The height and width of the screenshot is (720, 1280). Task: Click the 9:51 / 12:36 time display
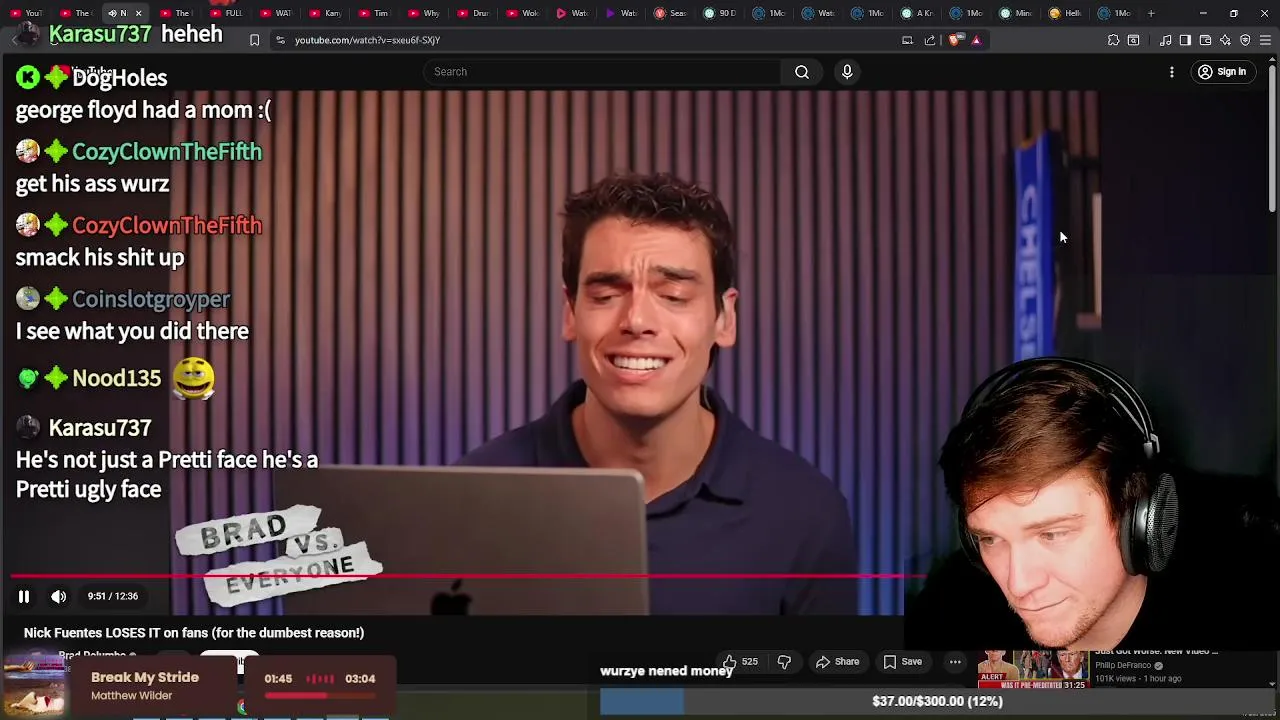[112, 596]
